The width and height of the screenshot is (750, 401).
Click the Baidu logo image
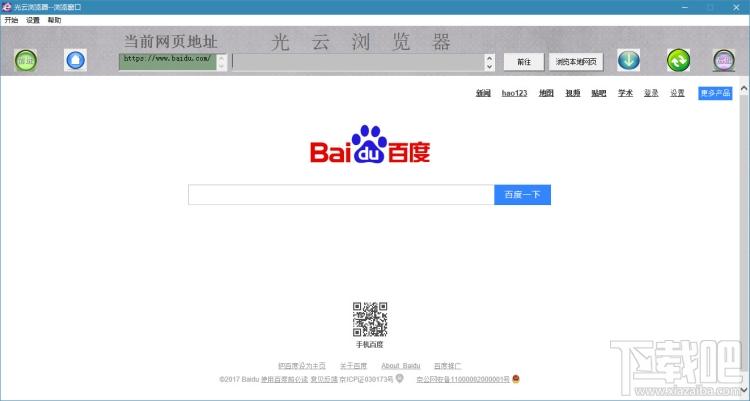click(x=370, y=144)
